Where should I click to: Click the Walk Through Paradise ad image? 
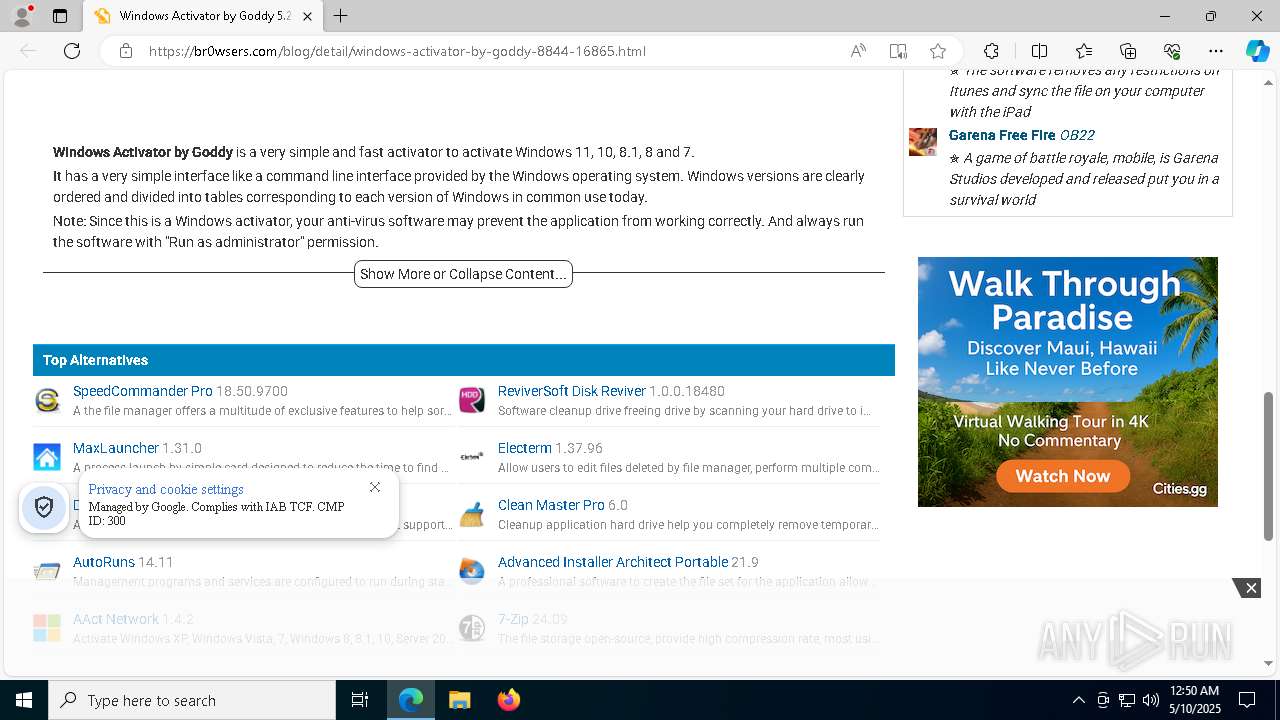coord(1068,382)
